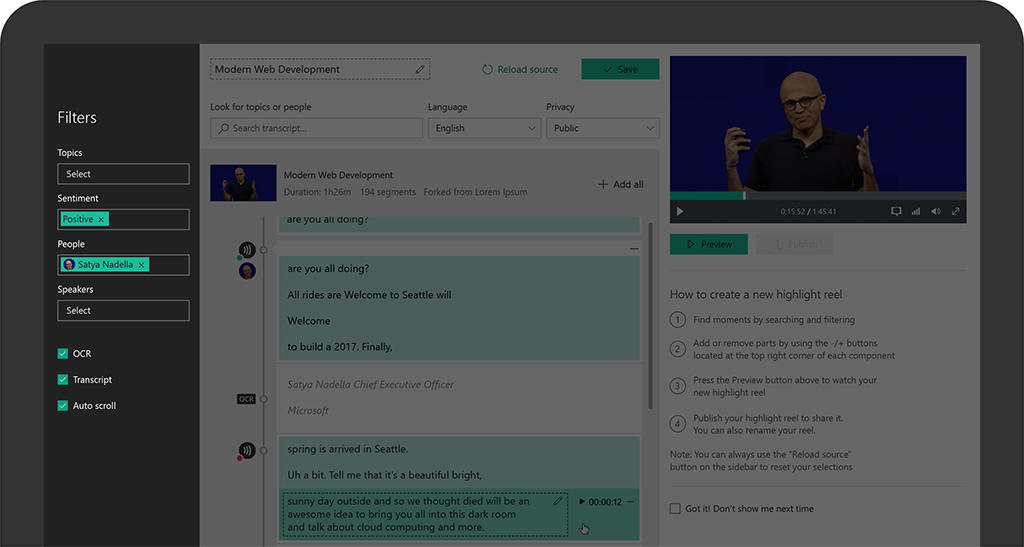1024x547 pixels.
Task: Remove Satya Nadella from People filter
Action: [142, 265]
